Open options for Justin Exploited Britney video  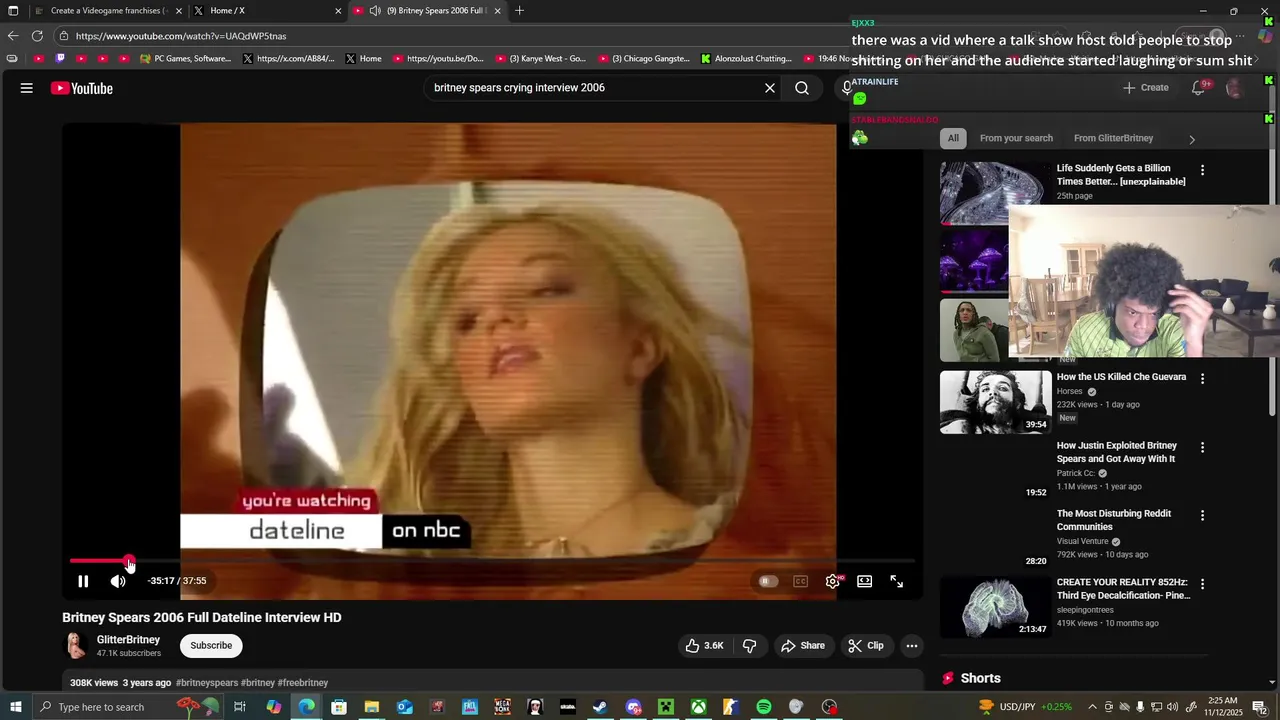click(x=1202, y=447)
